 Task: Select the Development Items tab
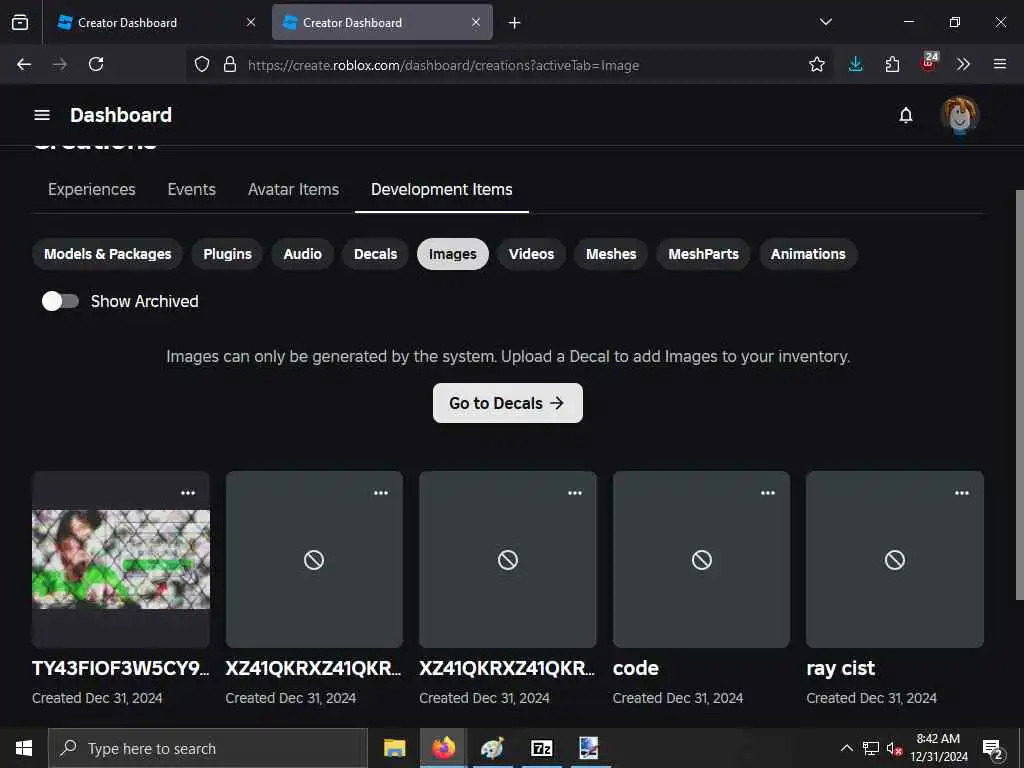441,189
